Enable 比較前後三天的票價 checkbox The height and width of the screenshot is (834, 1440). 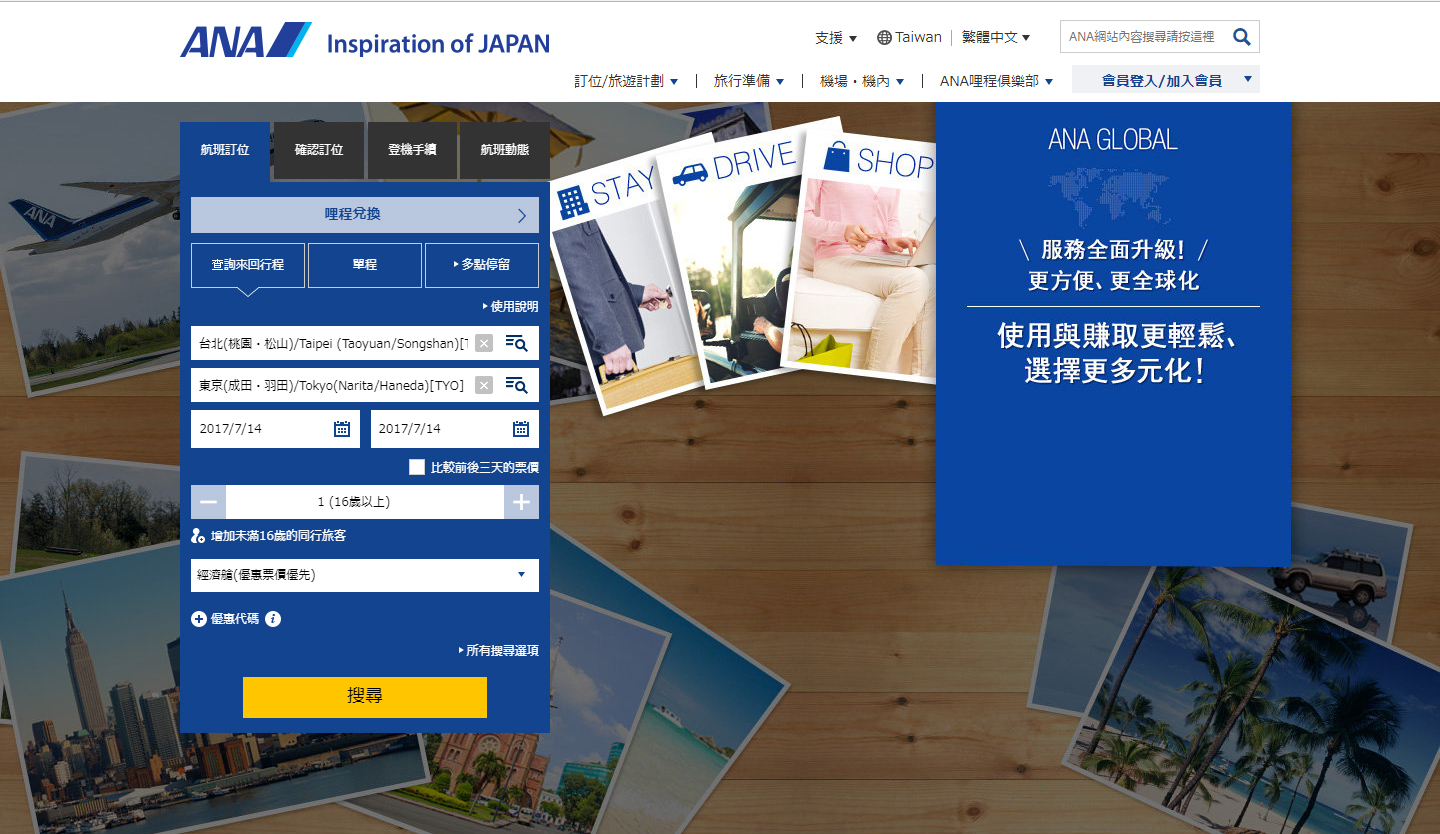click(417, 466)
